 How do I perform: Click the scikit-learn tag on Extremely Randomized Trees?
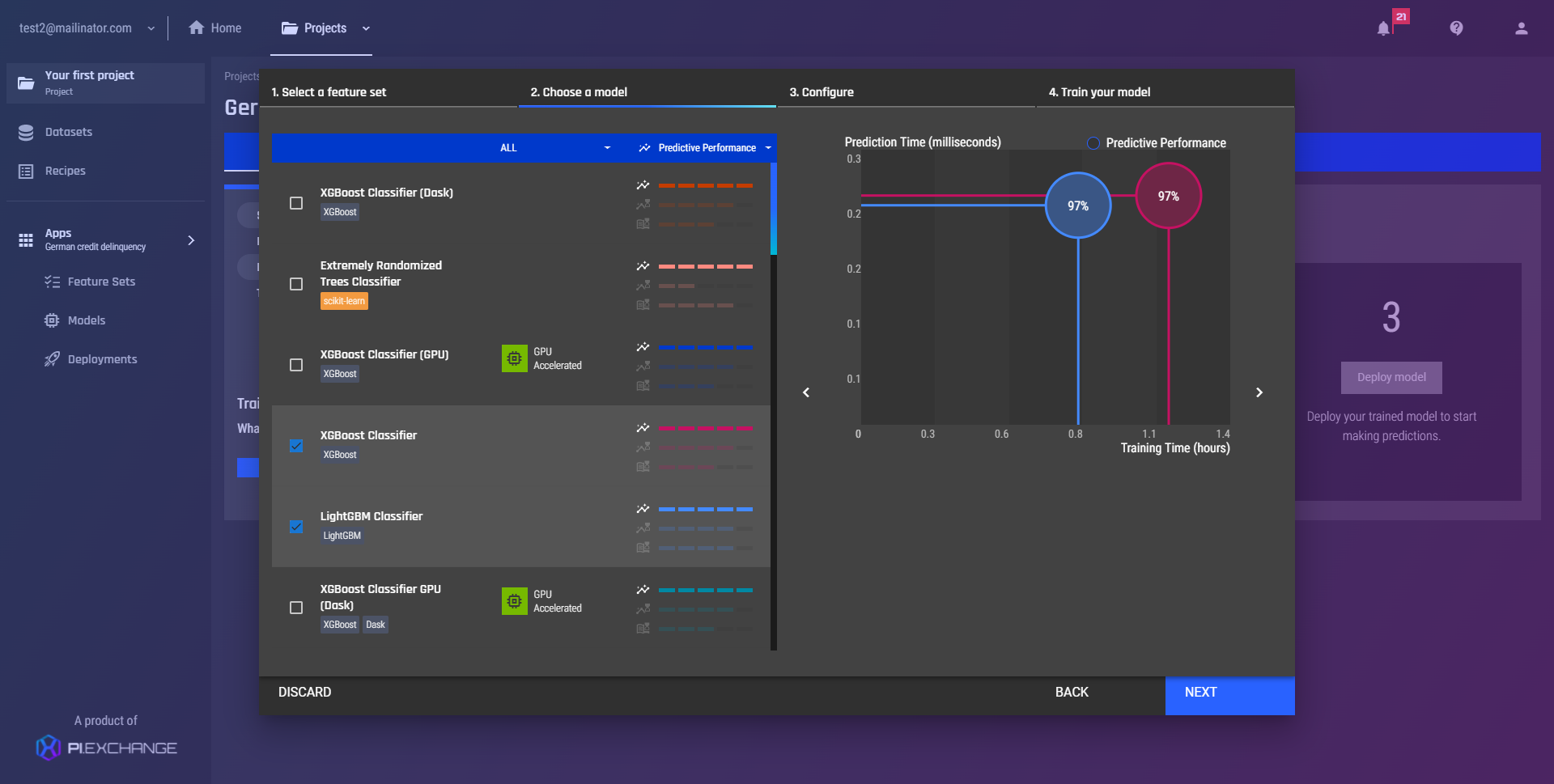point(344,301)
